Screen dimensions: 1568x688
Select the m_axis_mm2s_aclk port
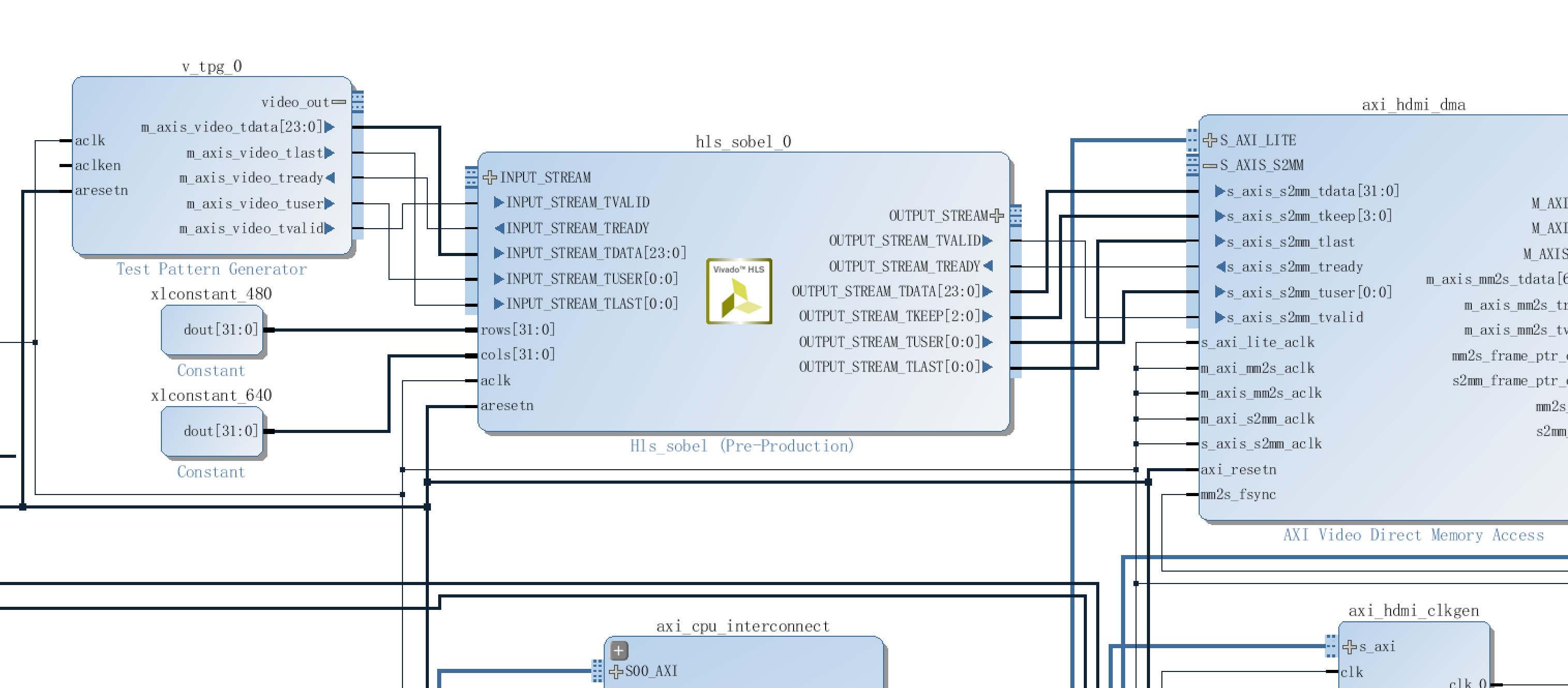coord(1261,393)
